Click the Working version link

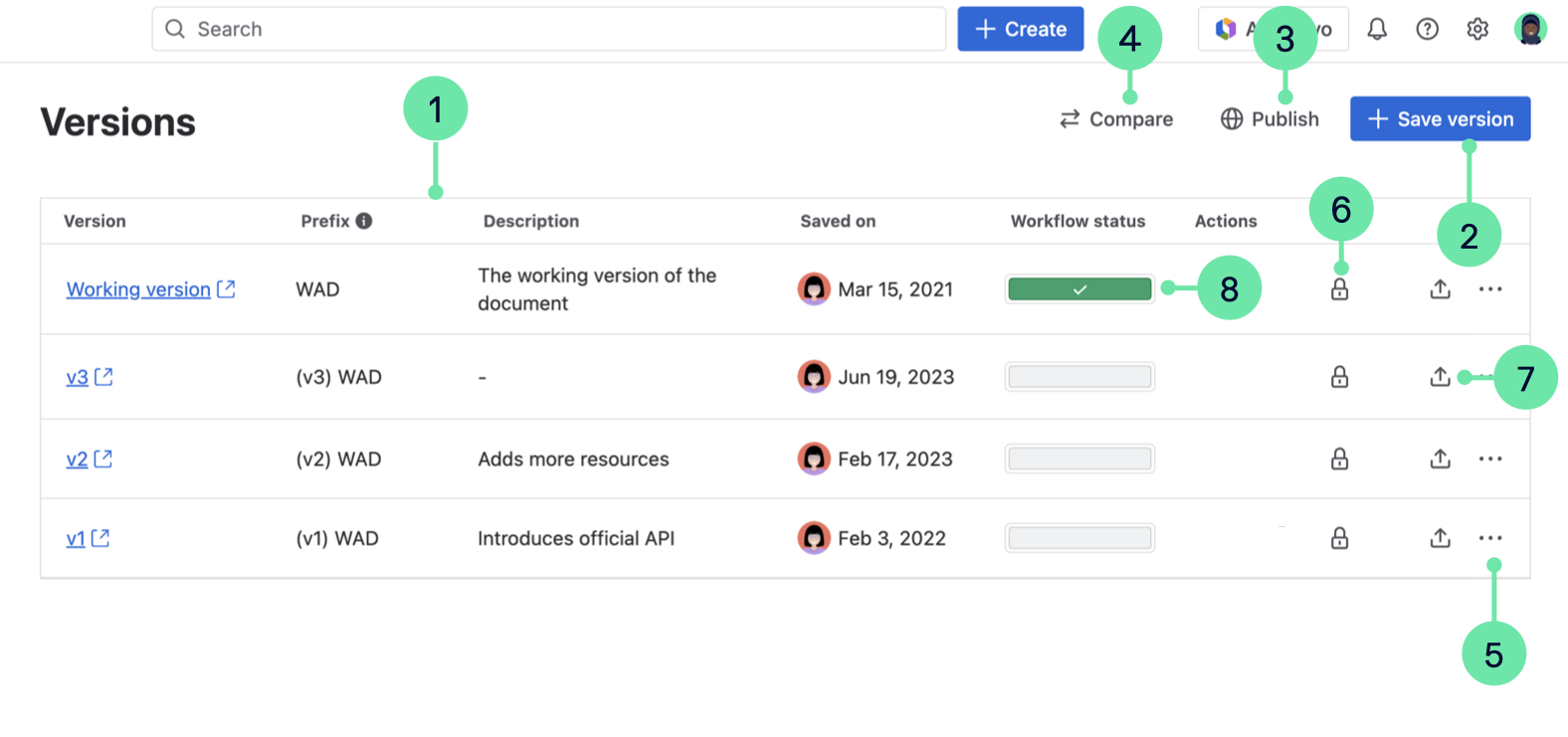(137, 289)
